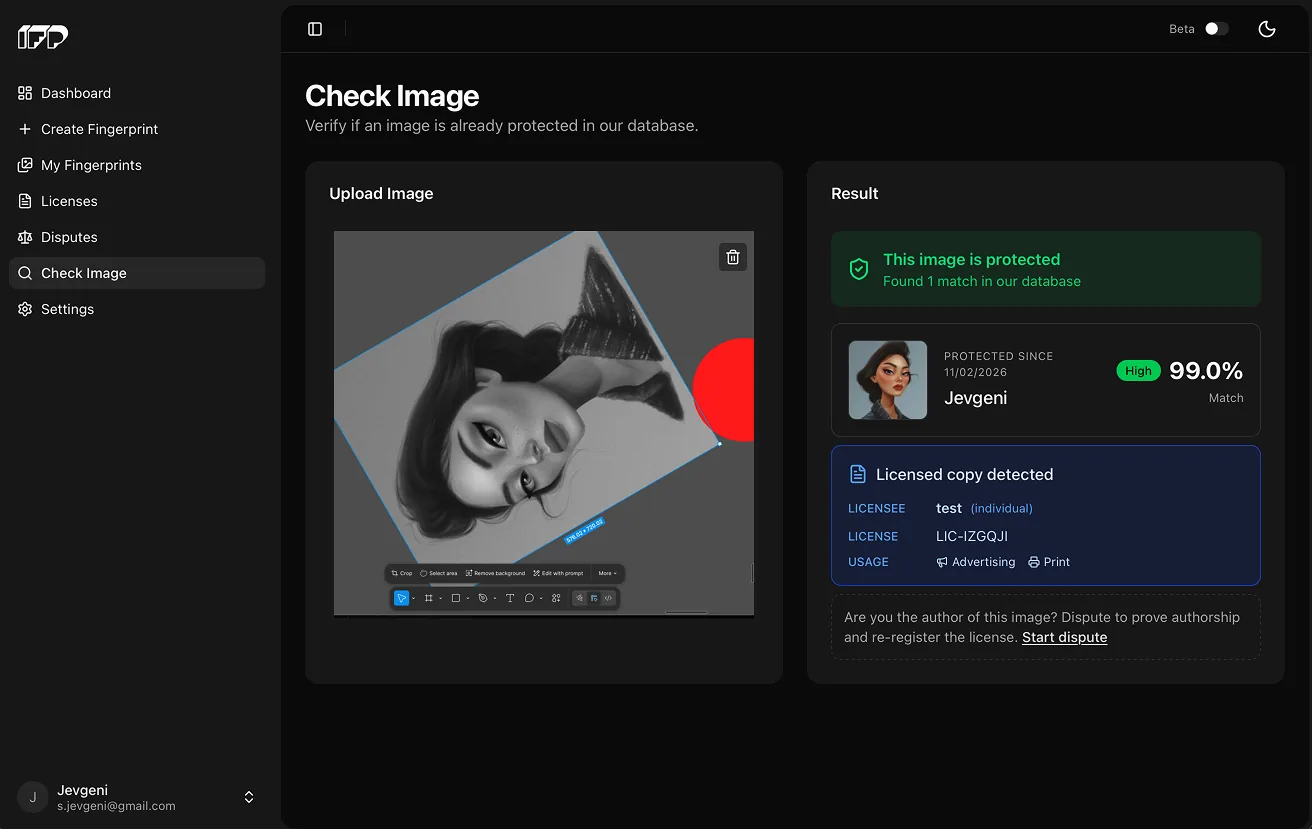Open My Fingerprints section
This screenshot has height=829, width=1312.
[137, 165]
